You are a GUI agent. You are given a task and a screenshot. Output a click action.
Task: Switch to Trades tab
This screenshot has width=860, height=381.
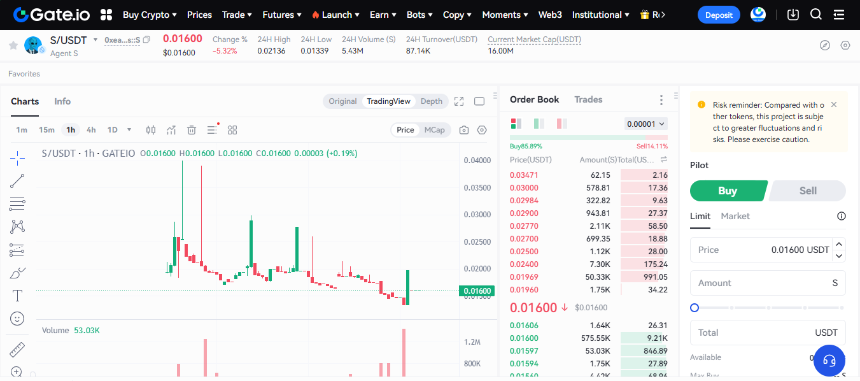coord(589,100)
